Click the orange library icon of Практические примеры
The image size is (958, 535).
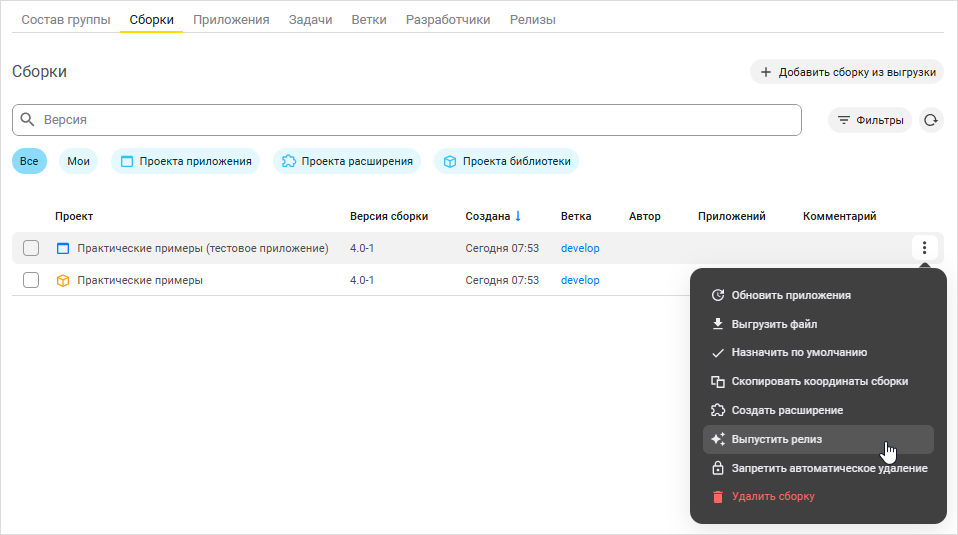[x=63, y=280]
